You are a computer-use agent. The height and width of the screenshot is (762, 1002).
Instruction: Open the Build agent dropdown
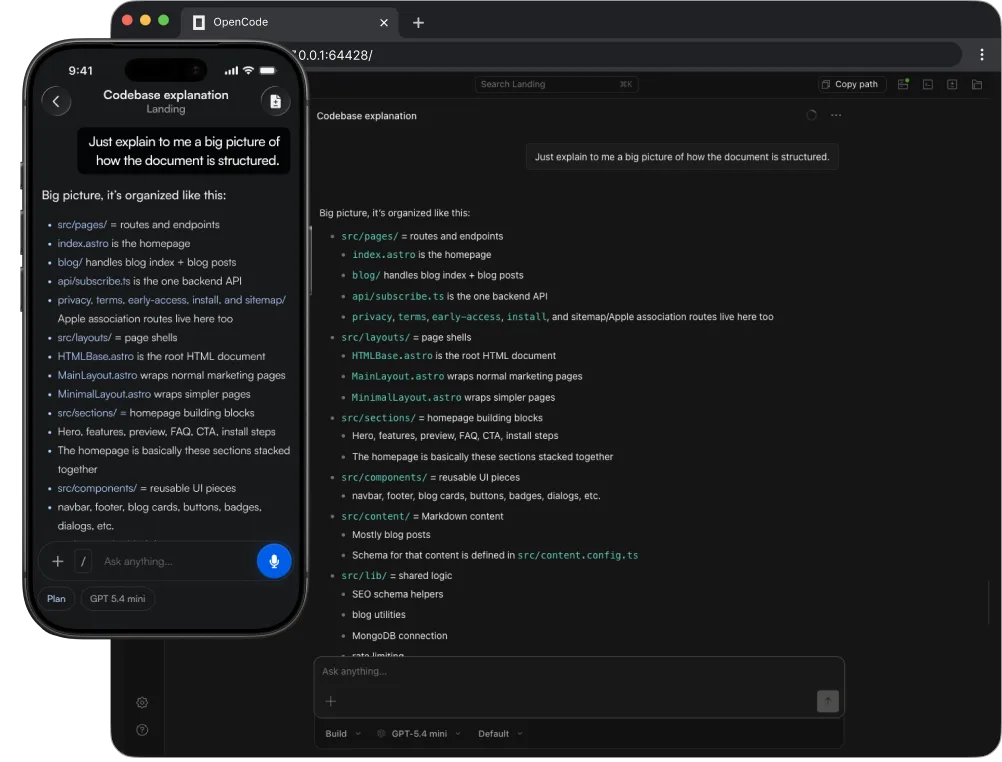coord(343,734)
